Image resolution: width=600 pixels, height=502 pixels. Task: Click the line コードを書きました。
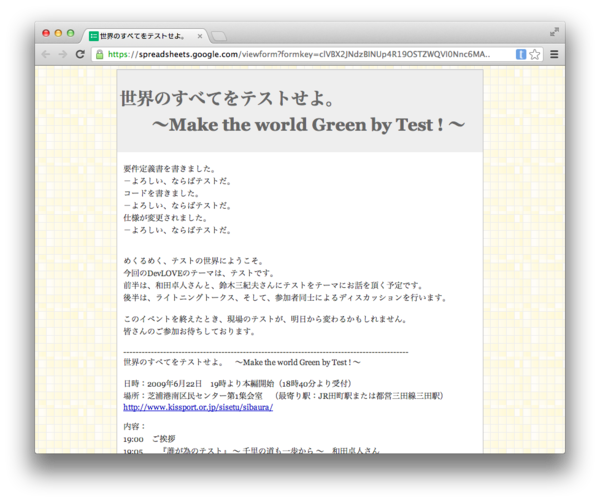tap(162, 193)
